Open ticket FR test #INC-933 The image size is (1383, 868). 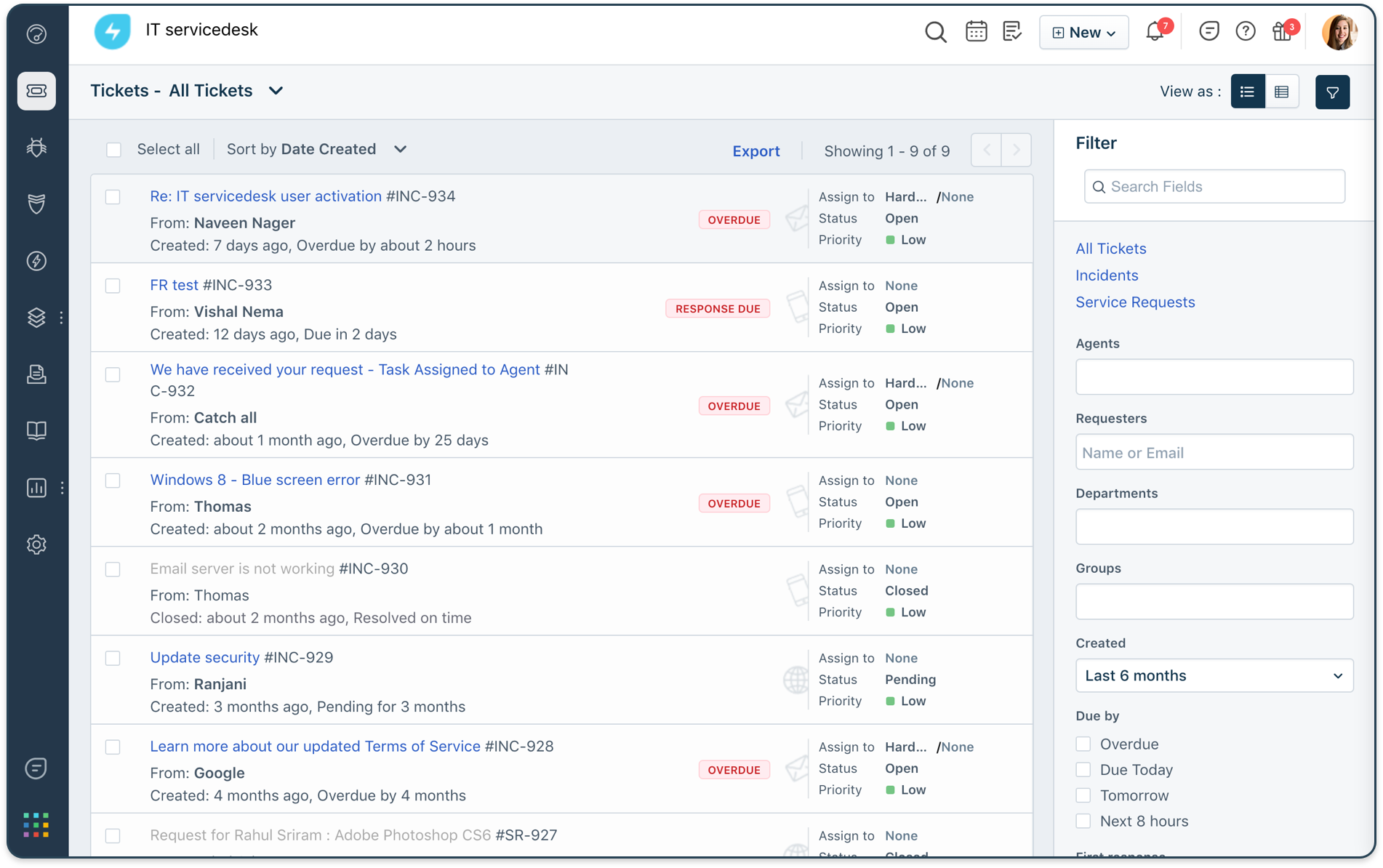173,284
